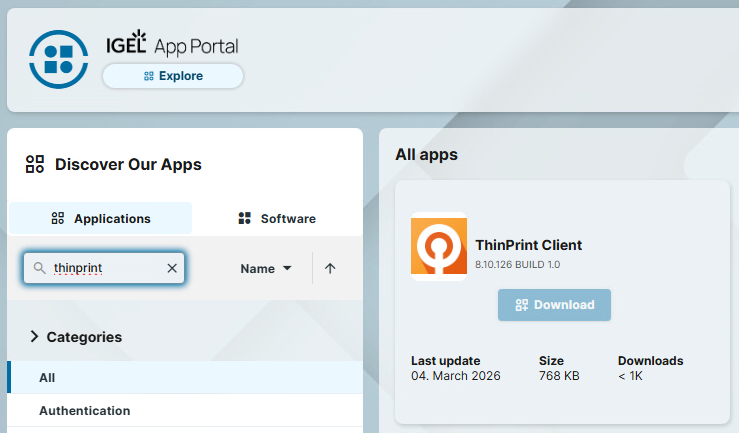This screenshot has height=433, width=739.
Task: Open the ThinPrint Client title
Action: pyautogui.click(x=528, y=245)
